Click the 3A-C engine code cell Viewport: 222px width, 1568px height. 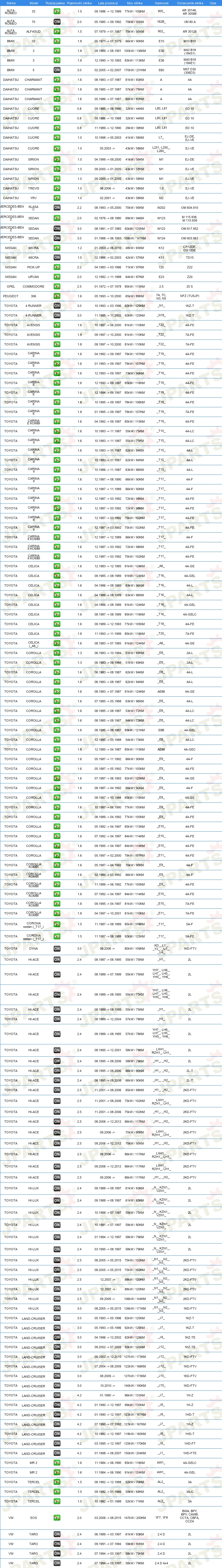(x=190, y=1491)
